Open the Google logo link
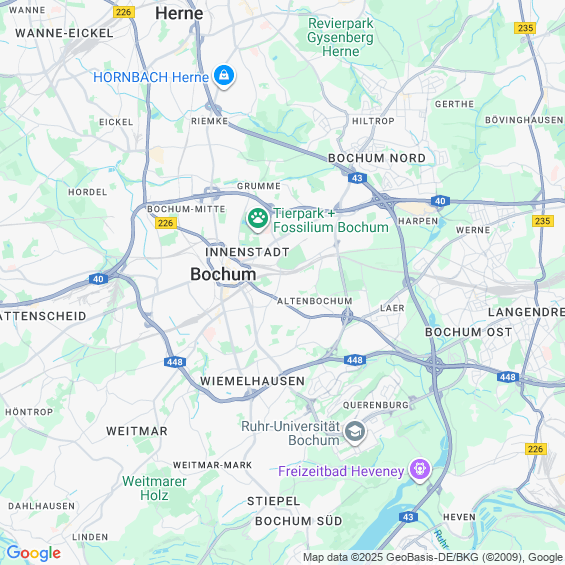Screen dimensions: 565x565 coord(34,553)
